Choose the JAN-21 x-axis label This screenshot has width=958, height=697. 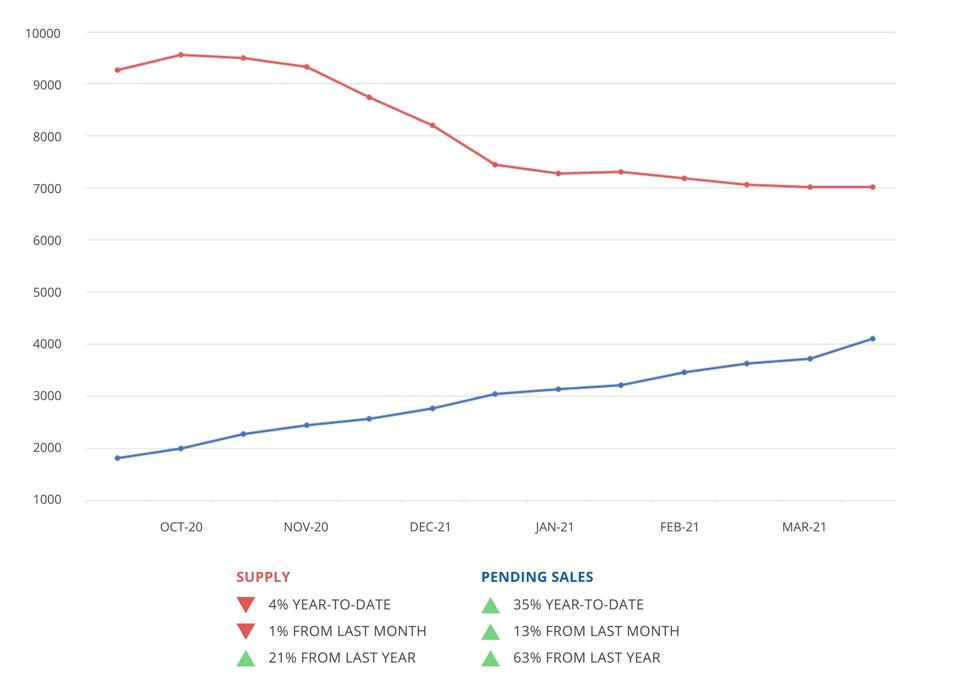555,527
